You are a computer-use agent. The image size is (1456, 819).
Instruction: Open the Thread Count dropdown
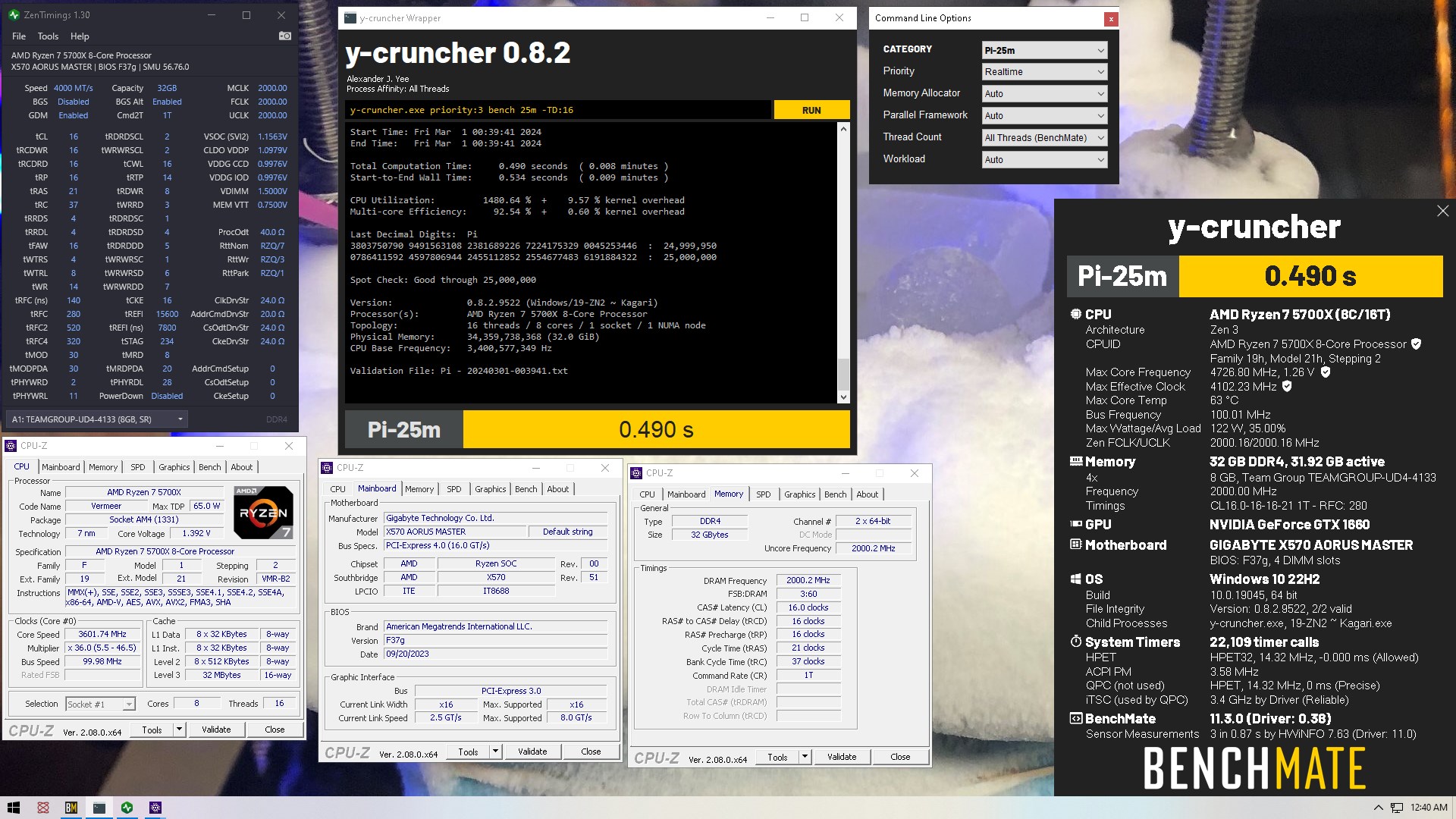click(x=1044, y=138)
